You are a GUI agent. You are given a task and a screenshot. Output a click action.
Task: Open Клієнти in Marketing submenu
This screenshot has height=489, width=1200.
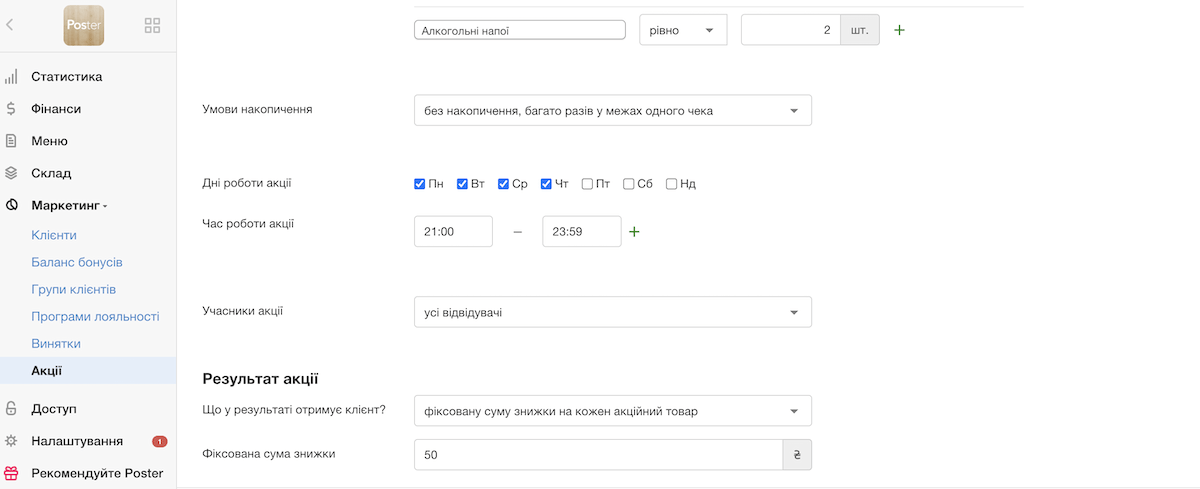pyautogui.click(x=54, y=235)
